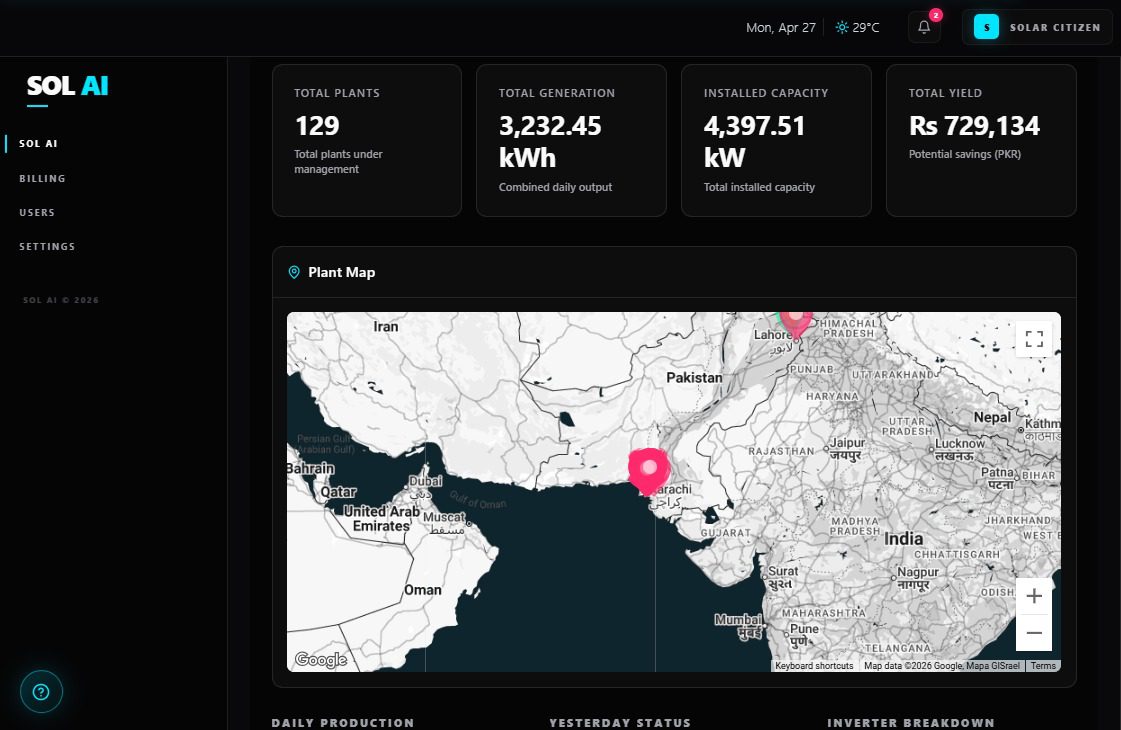1121x730 pixels.
Task: Open the map Terms link
Action: click(x=1043, y=666)
